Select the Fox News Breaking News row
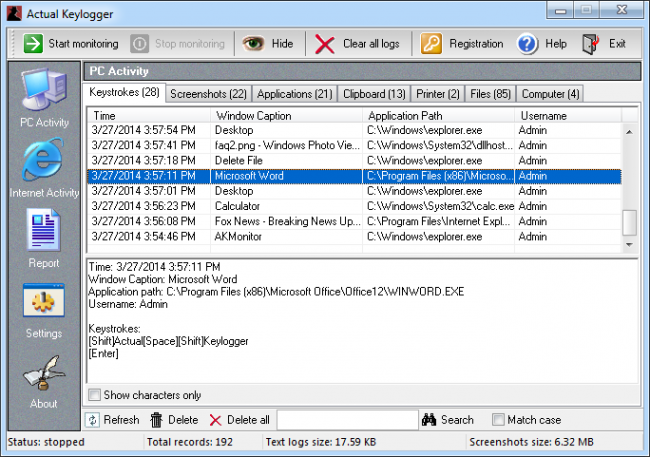The height and width of the screenshot is (457, 650). click(354, 221)
